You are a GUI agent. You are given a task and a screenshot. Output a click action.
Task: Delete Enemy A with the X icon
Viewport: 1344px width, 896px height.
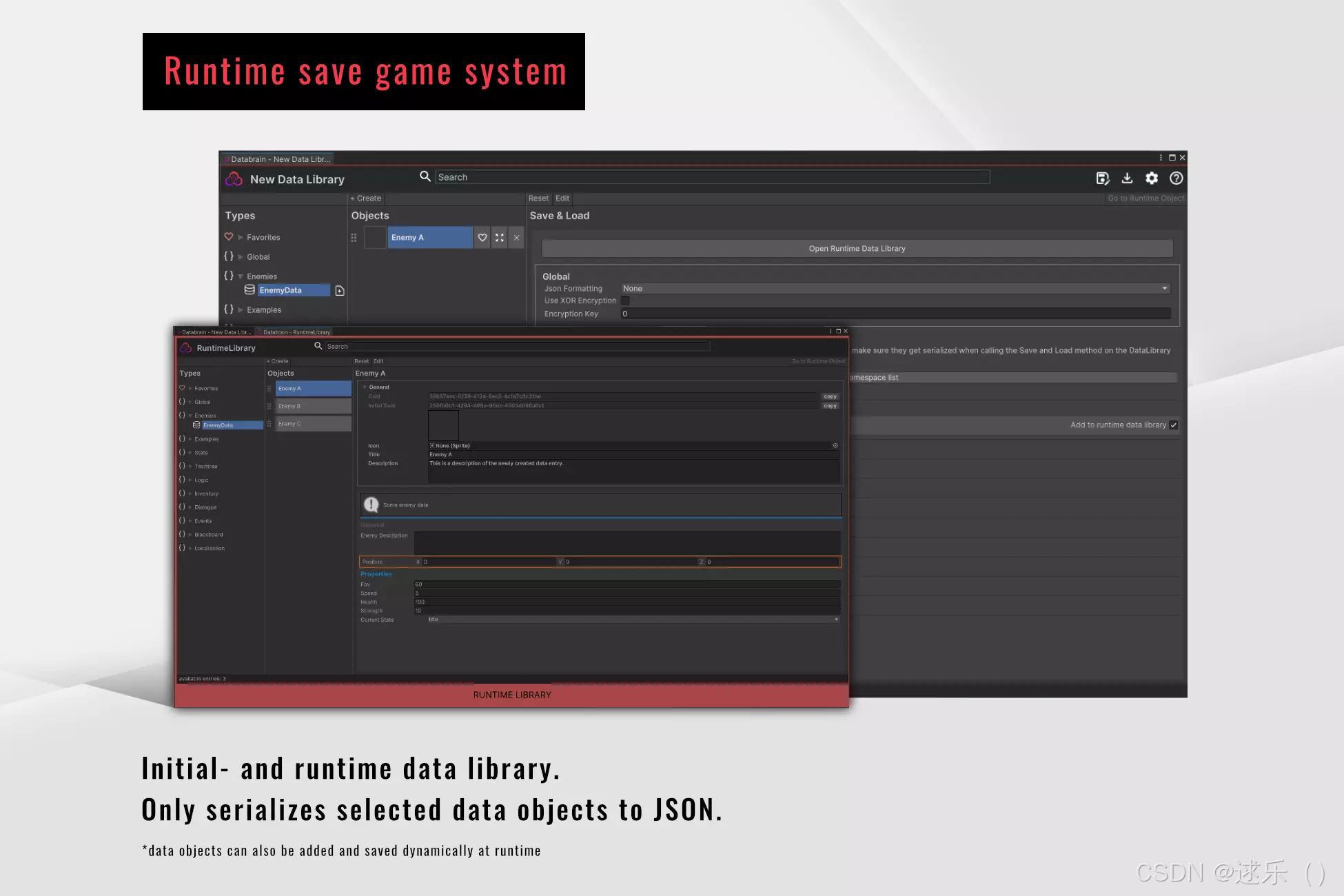click(x=517, y=238)
